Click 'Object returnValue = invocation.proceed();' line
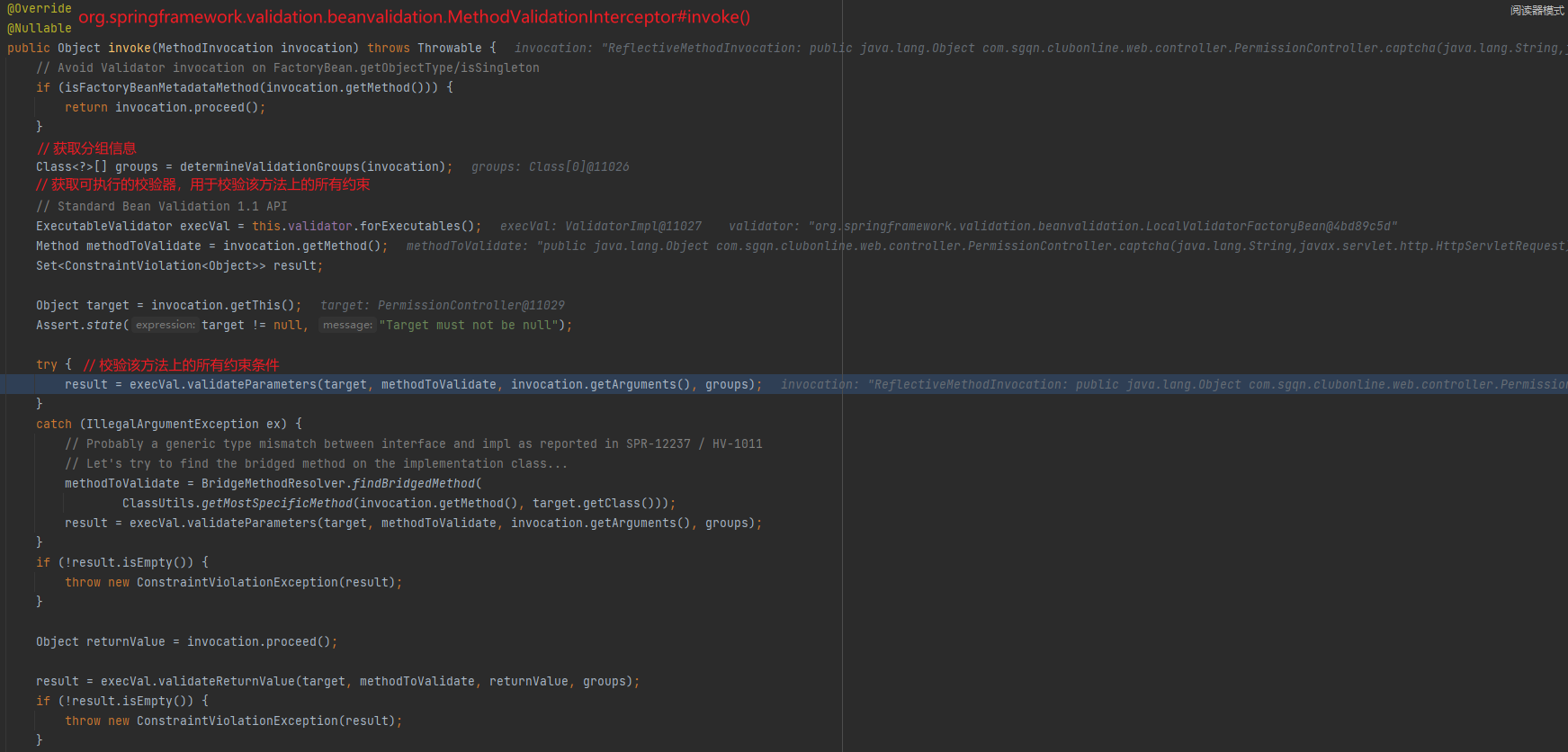1568x752 pixels. (187, 641)
